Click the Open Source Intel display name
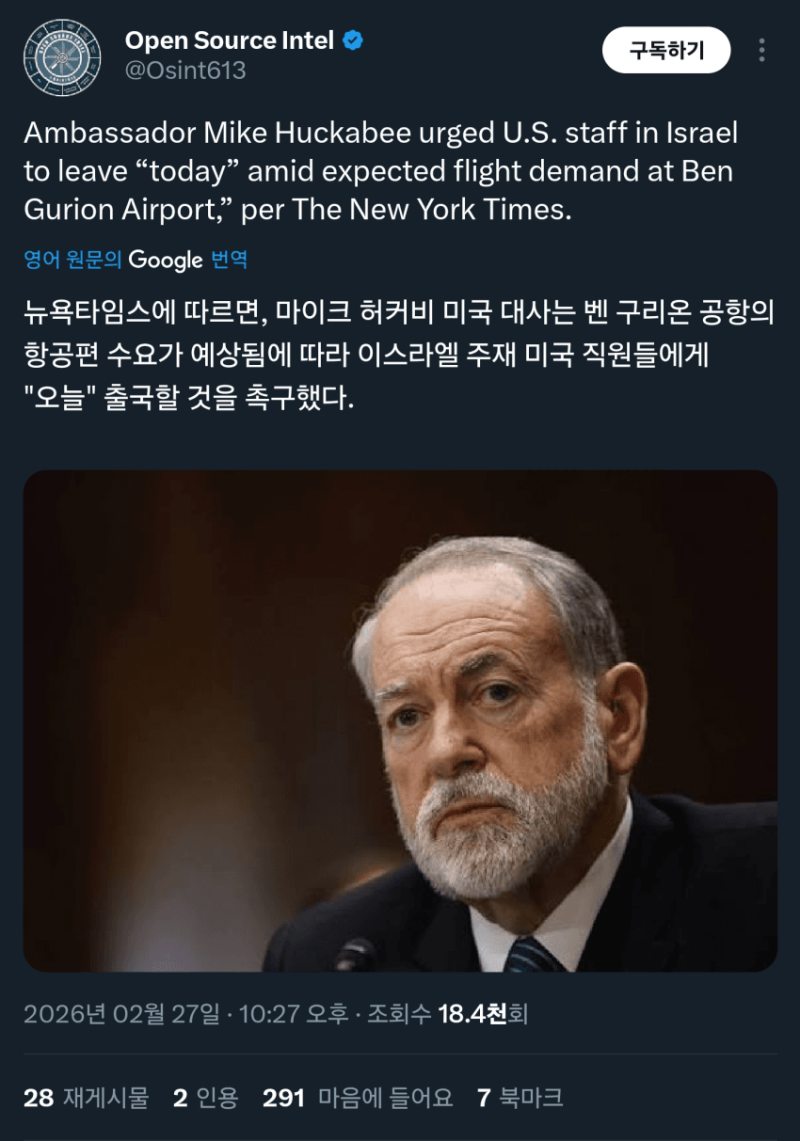Screen dimensions: 800x1141 (x=229, y=41)
